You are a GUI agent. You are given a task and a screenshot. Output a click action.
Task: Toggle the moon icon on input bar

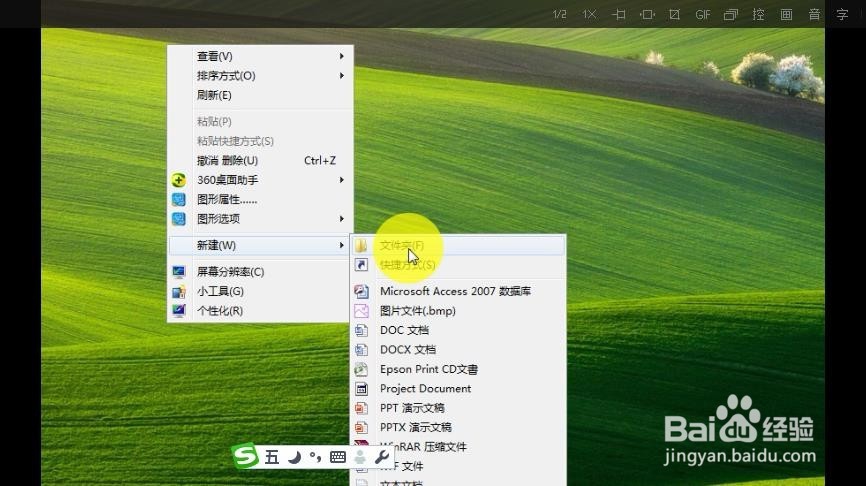(295, 457)
